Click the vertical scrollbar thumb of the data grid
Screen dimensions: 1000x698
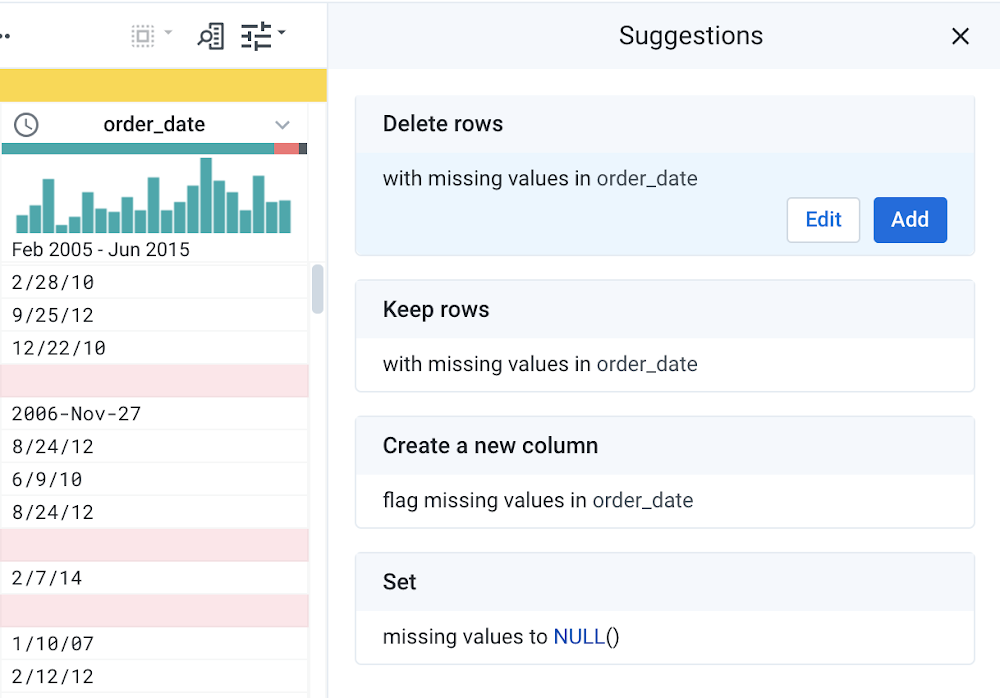[x=318, y=289]
